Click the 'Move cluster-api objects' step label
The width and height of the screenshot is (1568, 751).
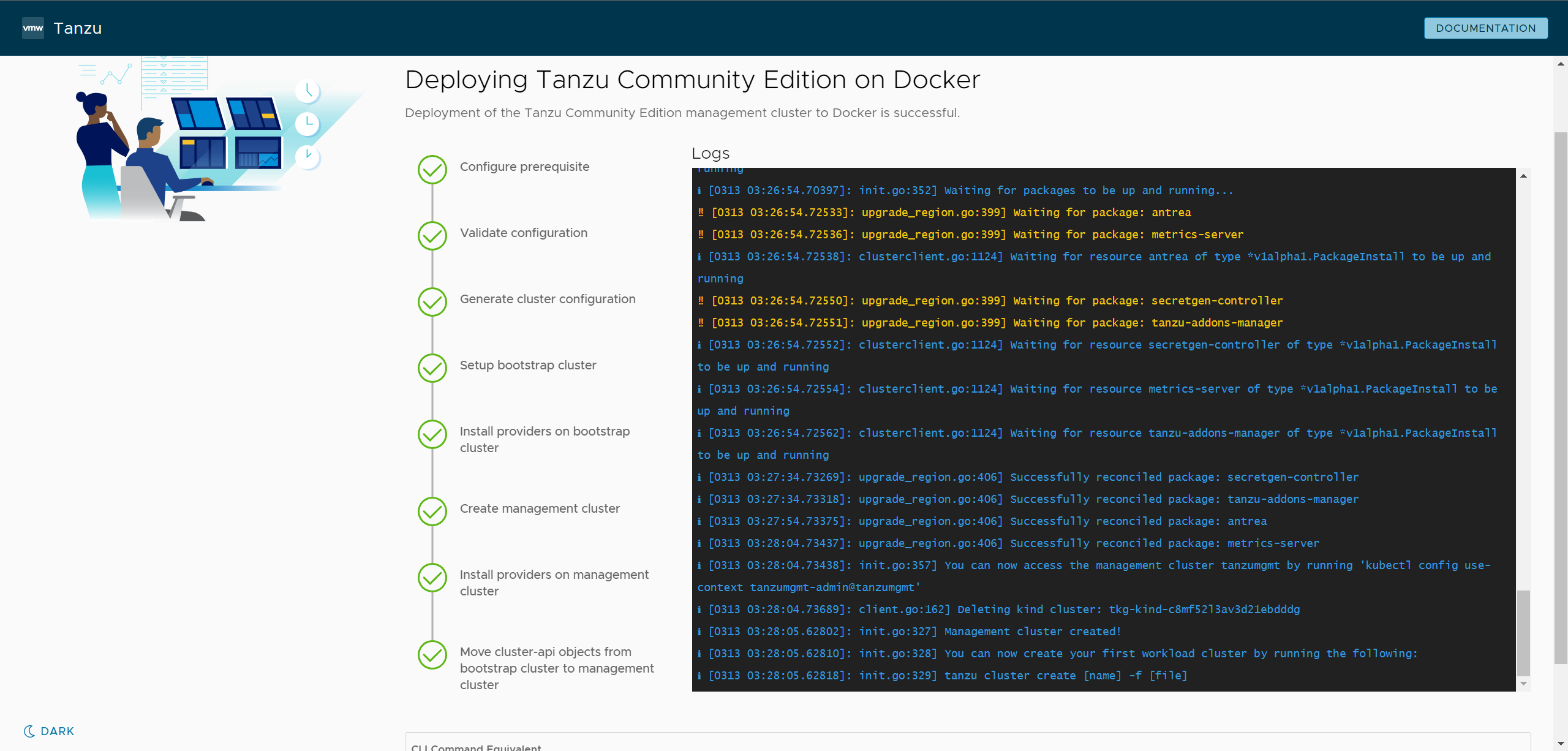point(557,668)
